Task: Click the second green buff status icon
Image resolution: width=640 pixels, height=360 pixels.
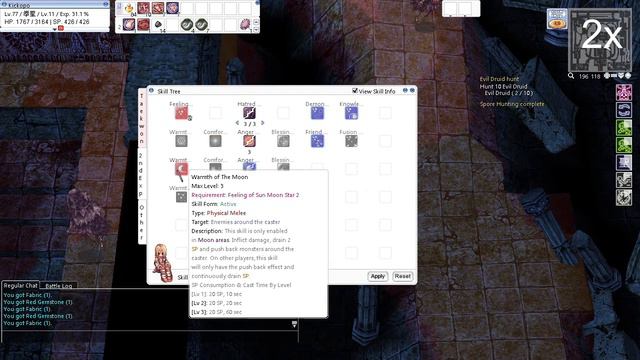Action: tap(624, 145)
